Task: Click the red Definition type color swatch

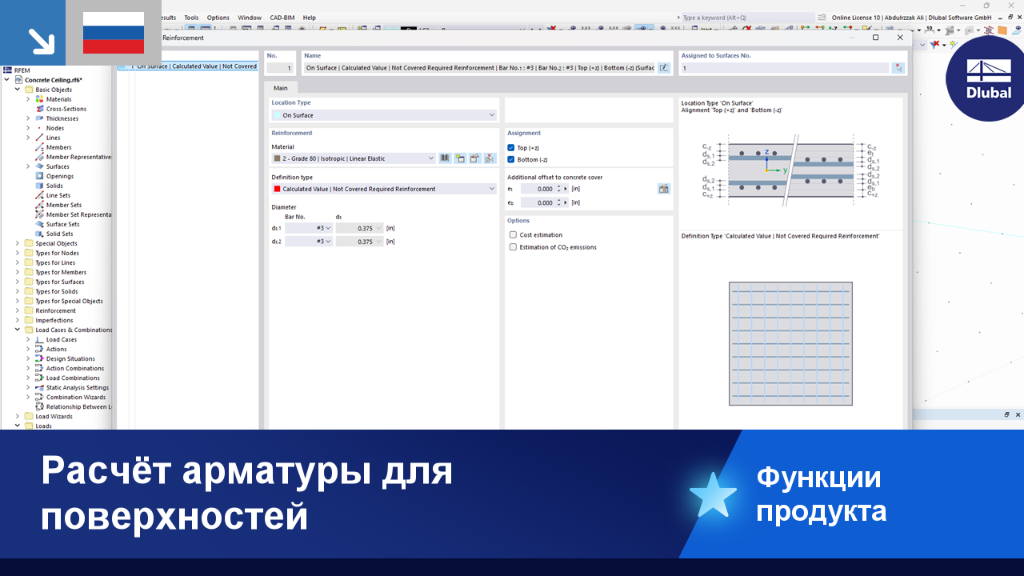Action: tap(277, 189)
